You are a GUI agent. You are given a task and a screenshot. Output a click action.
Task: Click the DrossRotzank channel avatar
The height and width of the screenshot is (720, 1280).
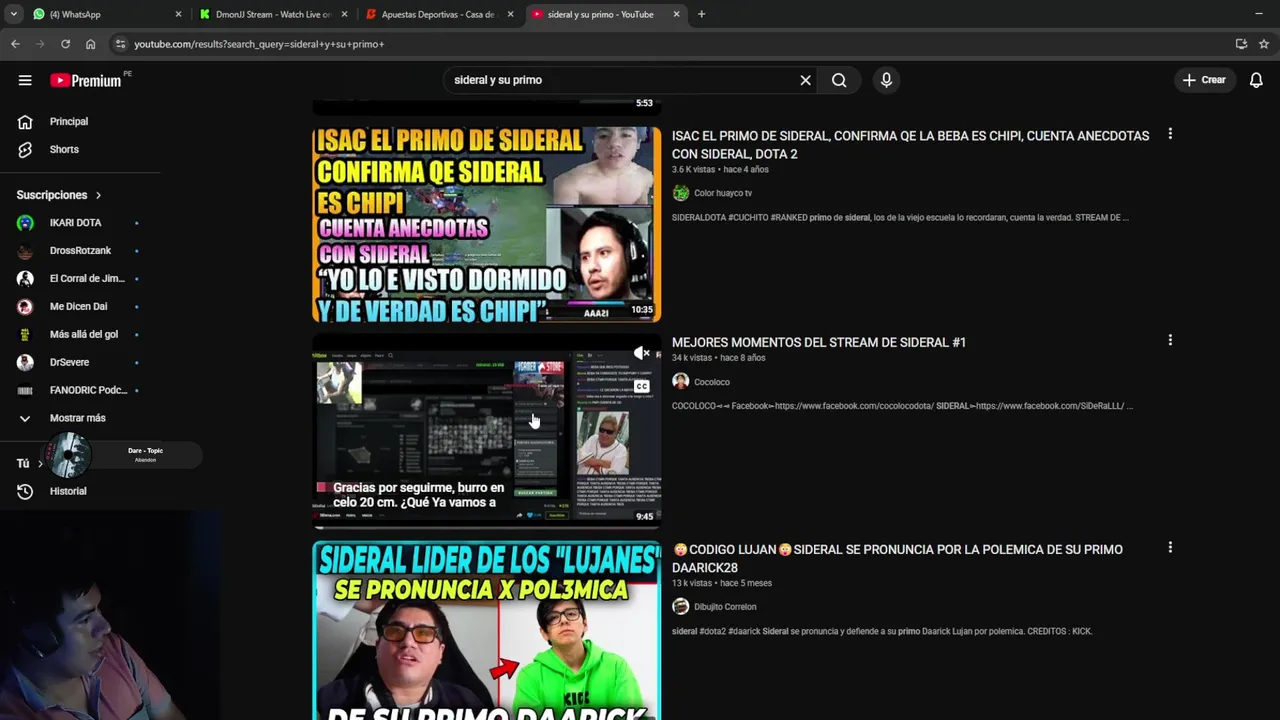click(26, 251)
